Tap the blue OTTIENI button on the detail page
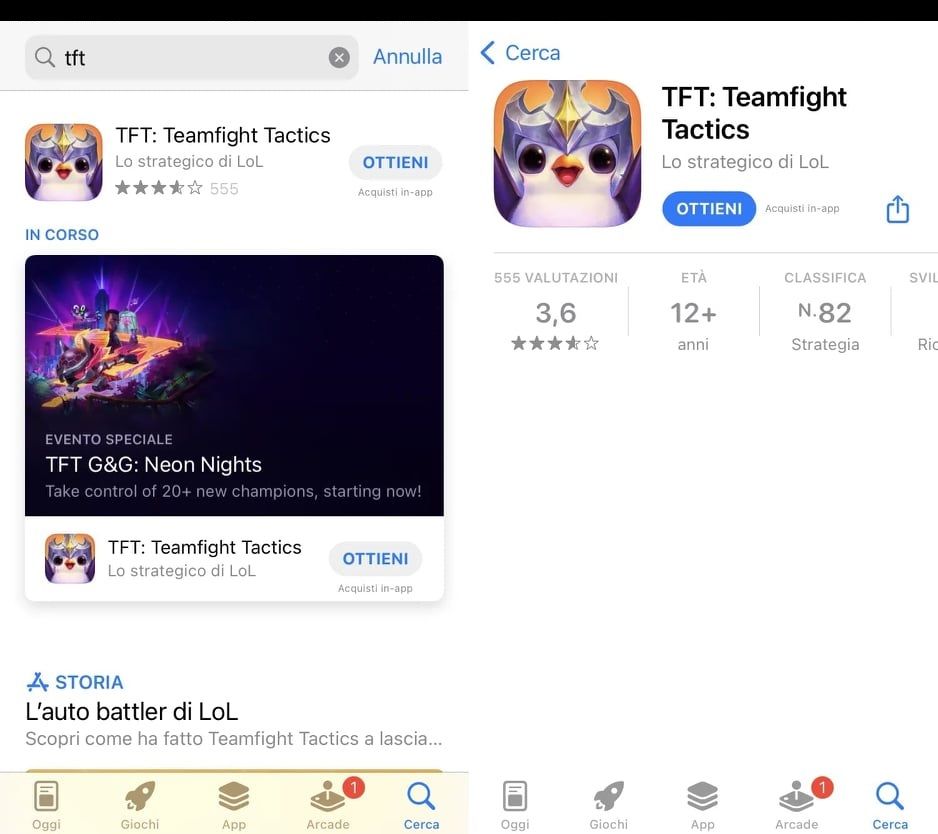 point(709,209)
